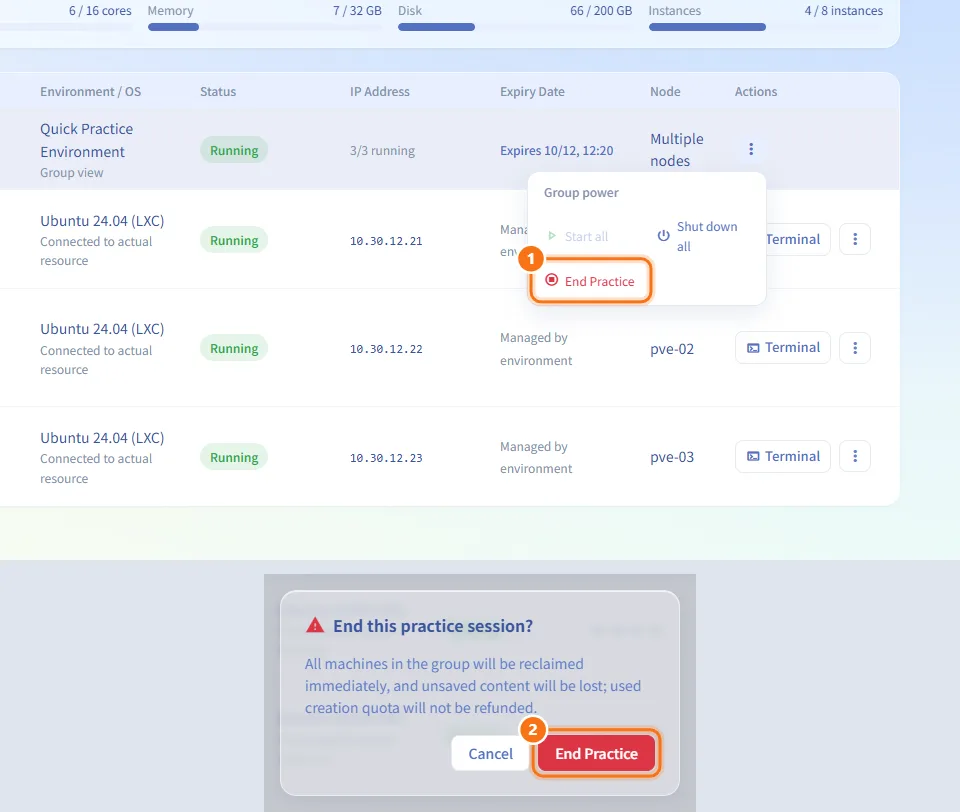
Task: Open Terminal for the pve-03 instance
Action: tap(782, 456)
